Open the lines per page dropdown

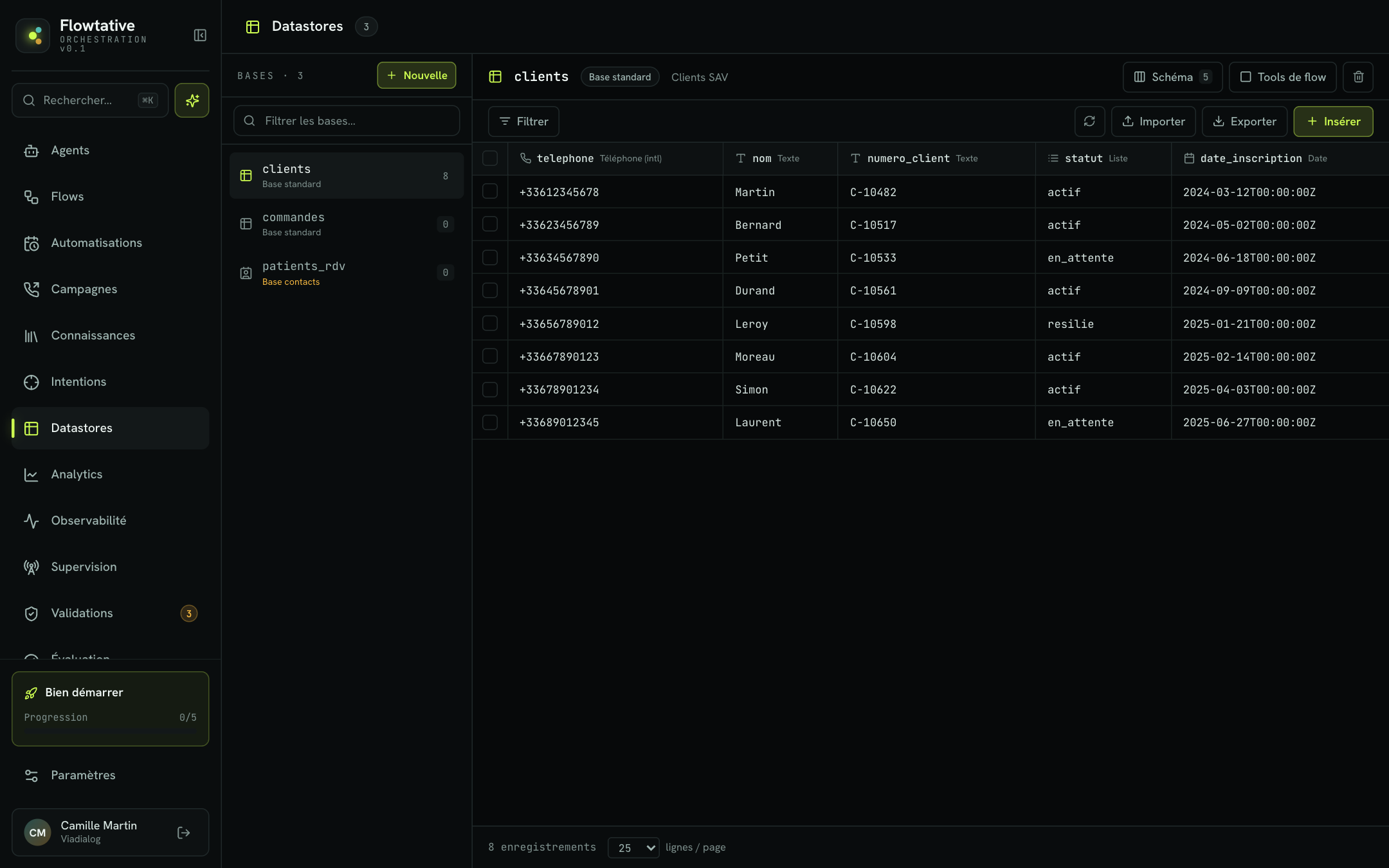(633, 847)
